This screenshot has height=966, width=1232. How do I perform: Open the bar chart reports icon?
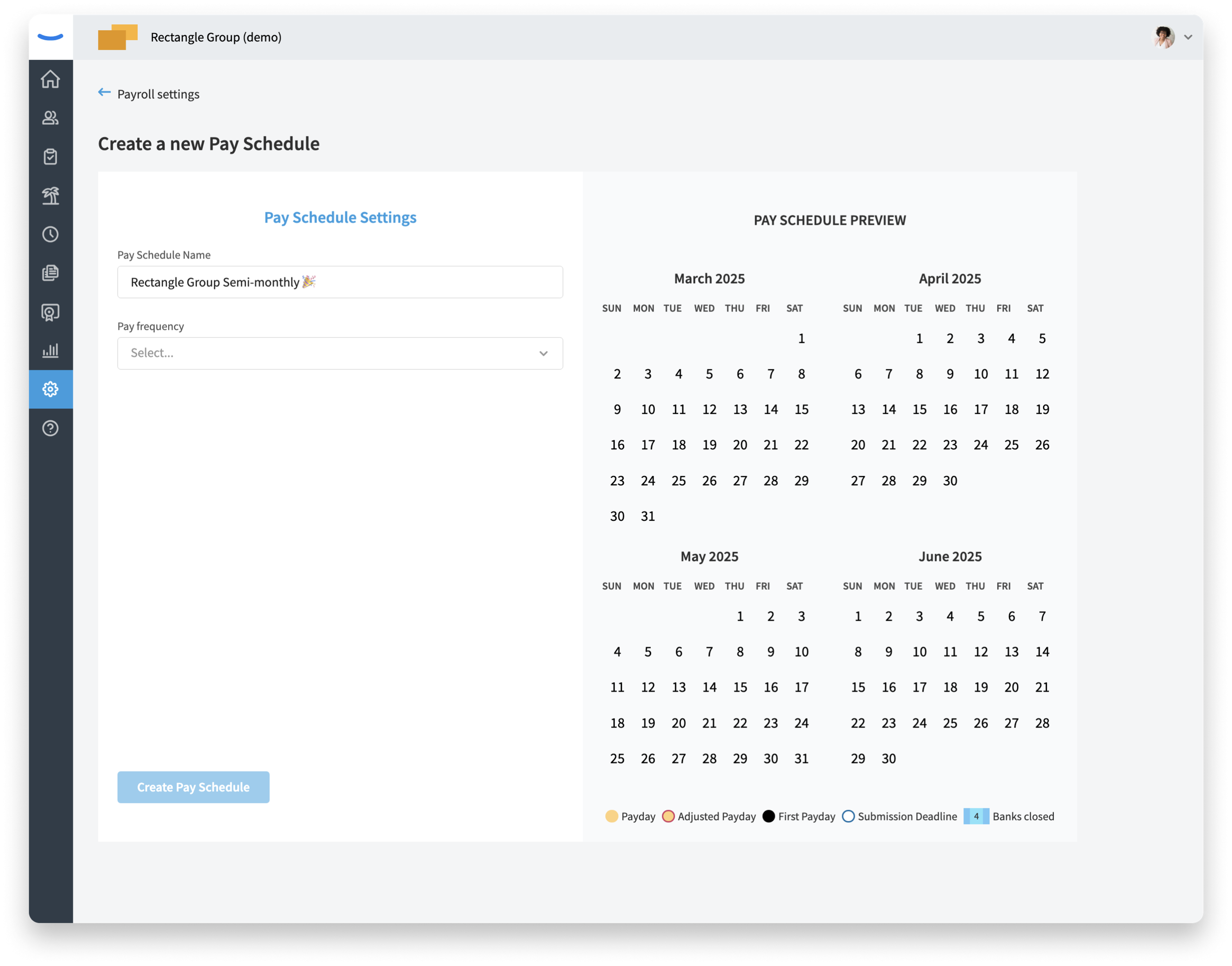click(50, 351)
